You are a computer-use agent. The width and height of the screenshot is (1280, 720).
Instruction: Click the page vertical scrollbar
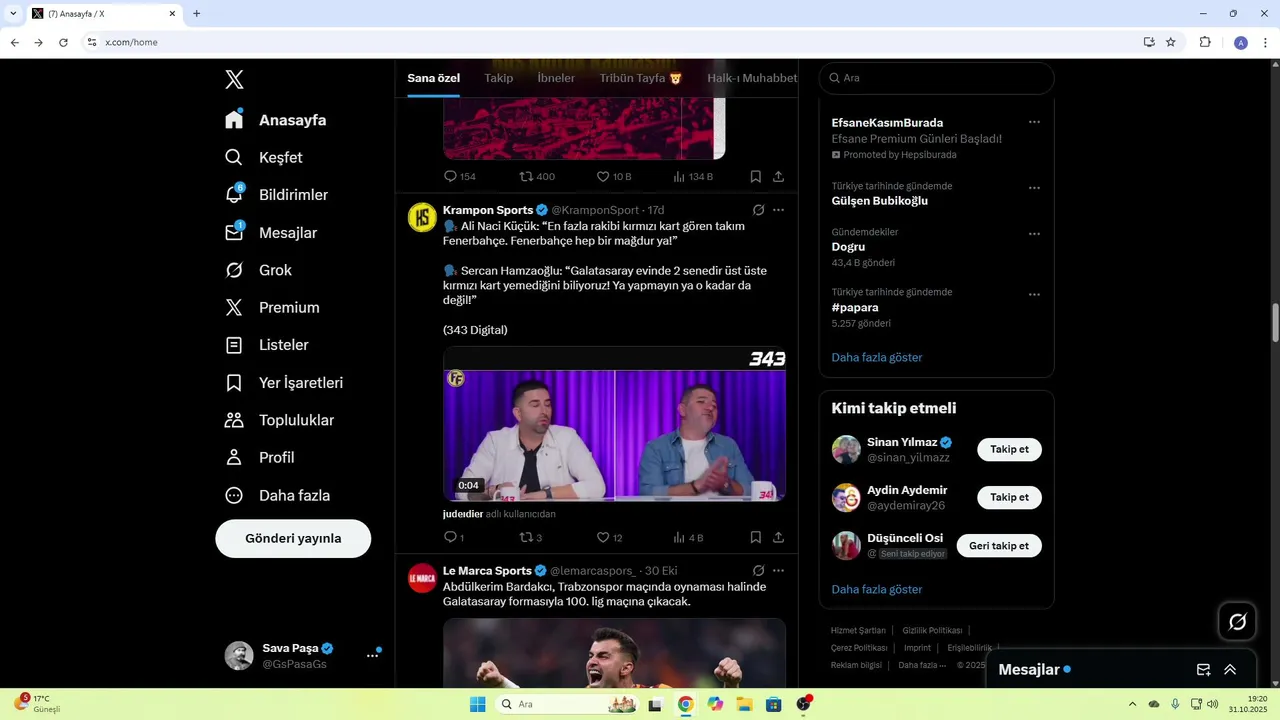pos(1275,323)
